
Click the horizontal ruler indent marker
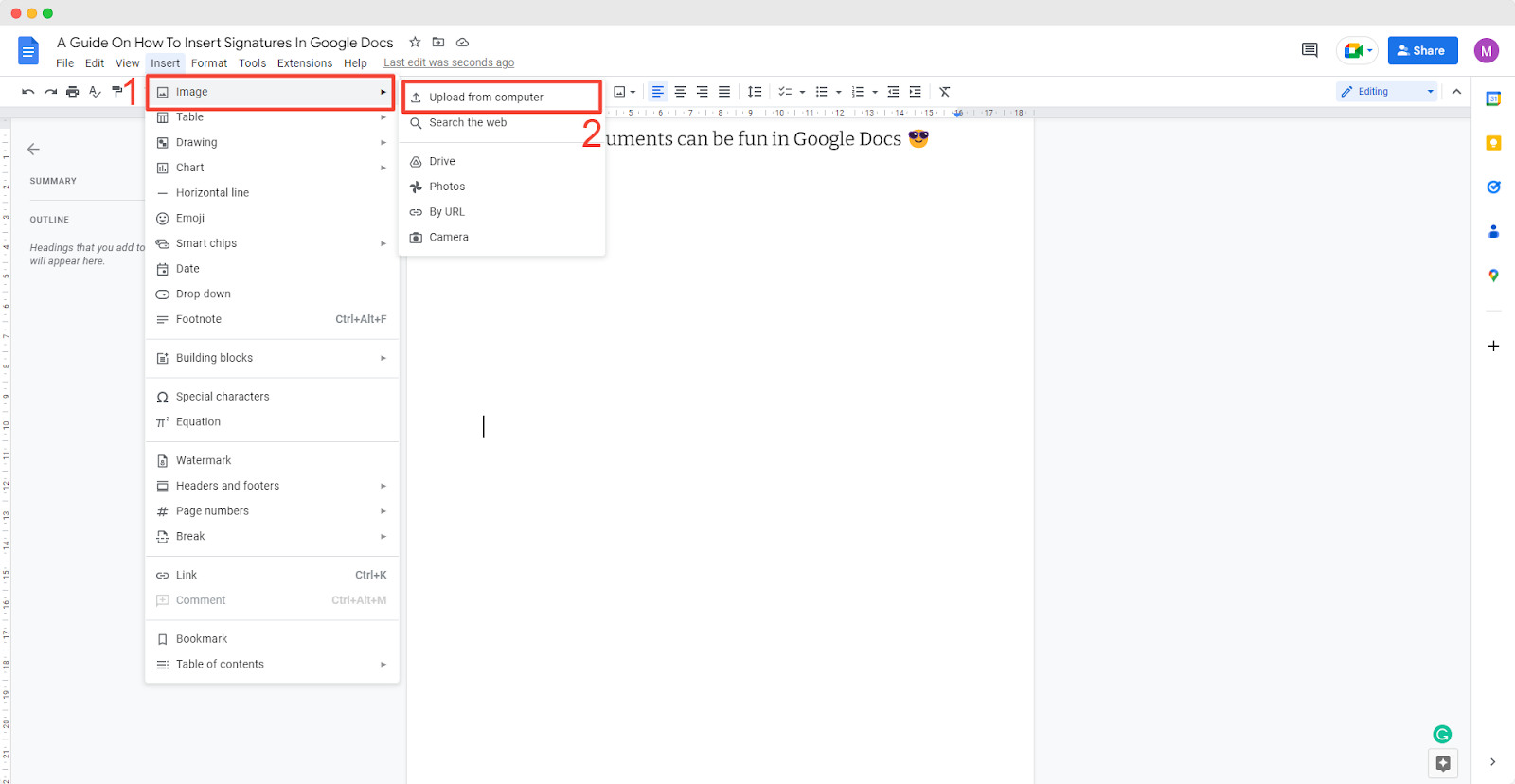click(x=958, y=113)
